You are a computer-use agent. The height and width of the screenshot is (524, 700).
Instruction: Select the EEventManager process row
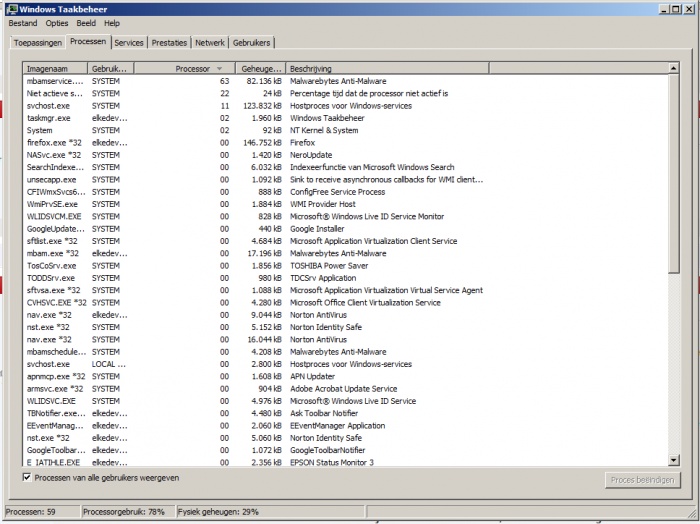point(346,426)
